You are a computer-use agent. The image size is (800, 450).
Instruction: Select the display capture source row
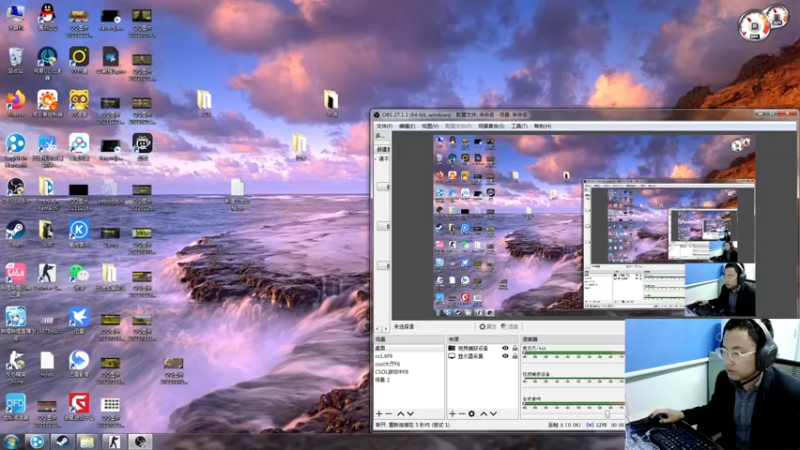coord(483,356)
